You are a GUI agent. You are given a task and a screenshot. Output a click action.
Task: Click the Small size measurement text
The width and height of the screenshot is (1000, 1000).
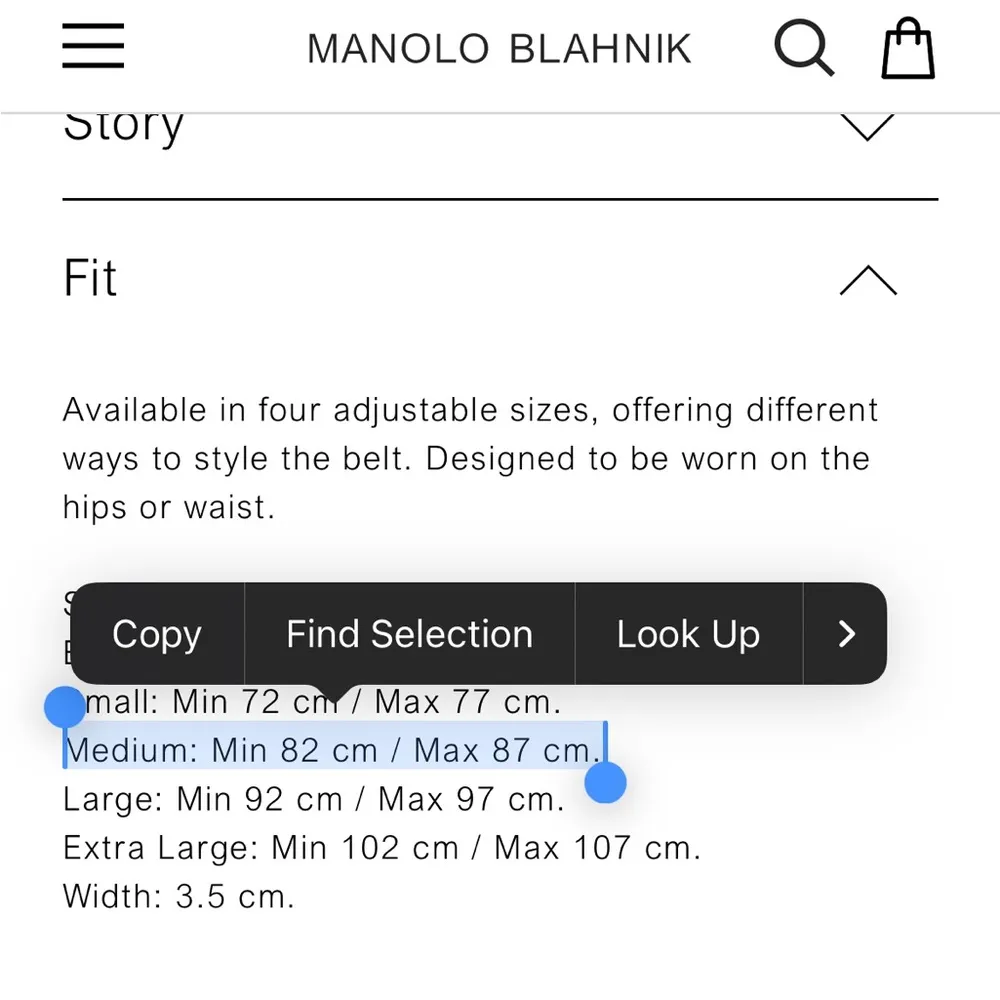pos(310,702)
